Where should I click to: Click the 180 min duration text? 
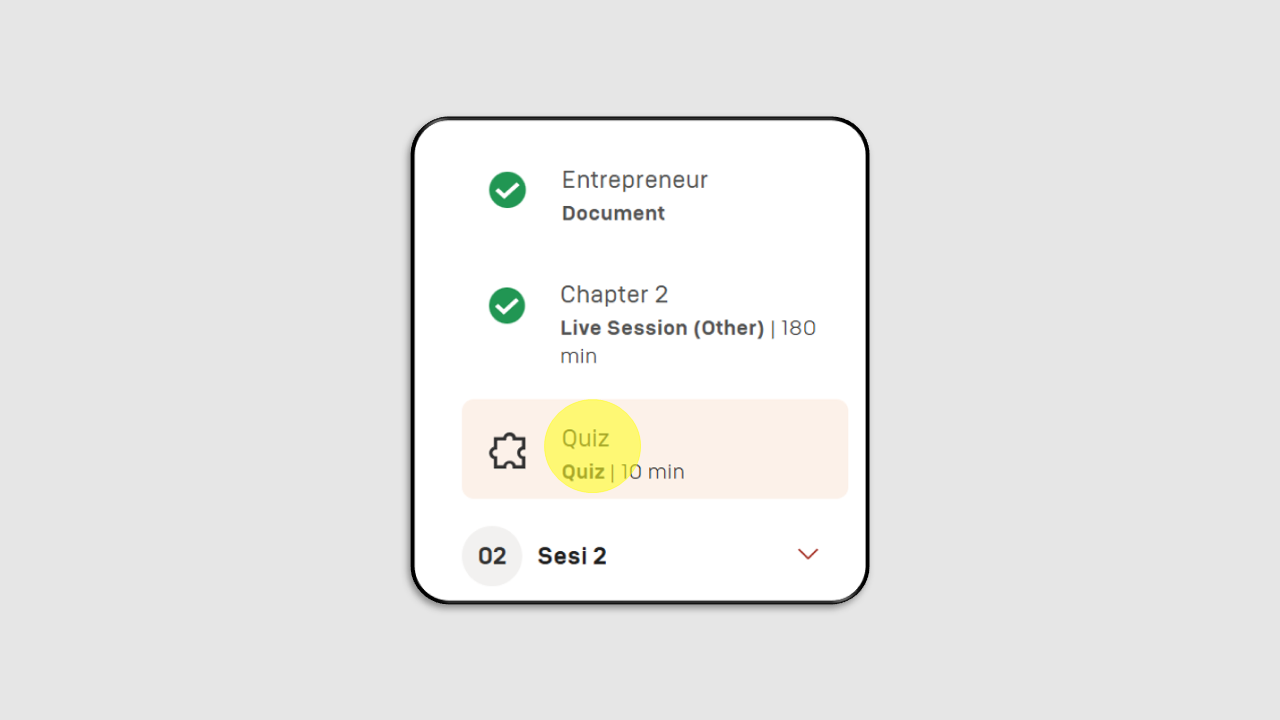tap(688, 342)
